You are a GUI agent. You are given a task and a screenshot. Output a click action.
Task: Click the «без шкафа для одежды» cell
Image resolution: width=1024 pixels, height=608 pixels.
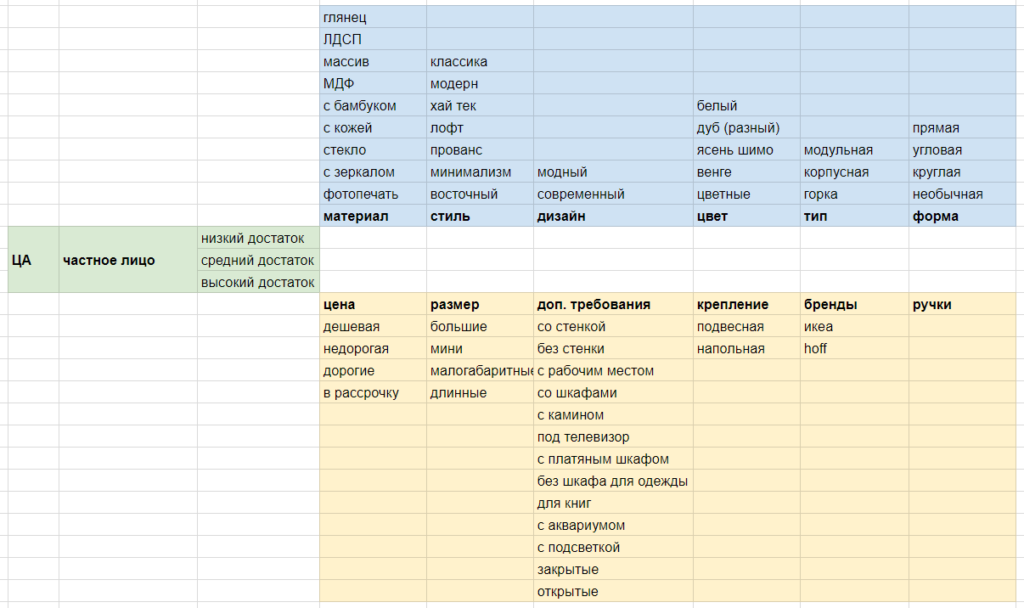(613, 481)
